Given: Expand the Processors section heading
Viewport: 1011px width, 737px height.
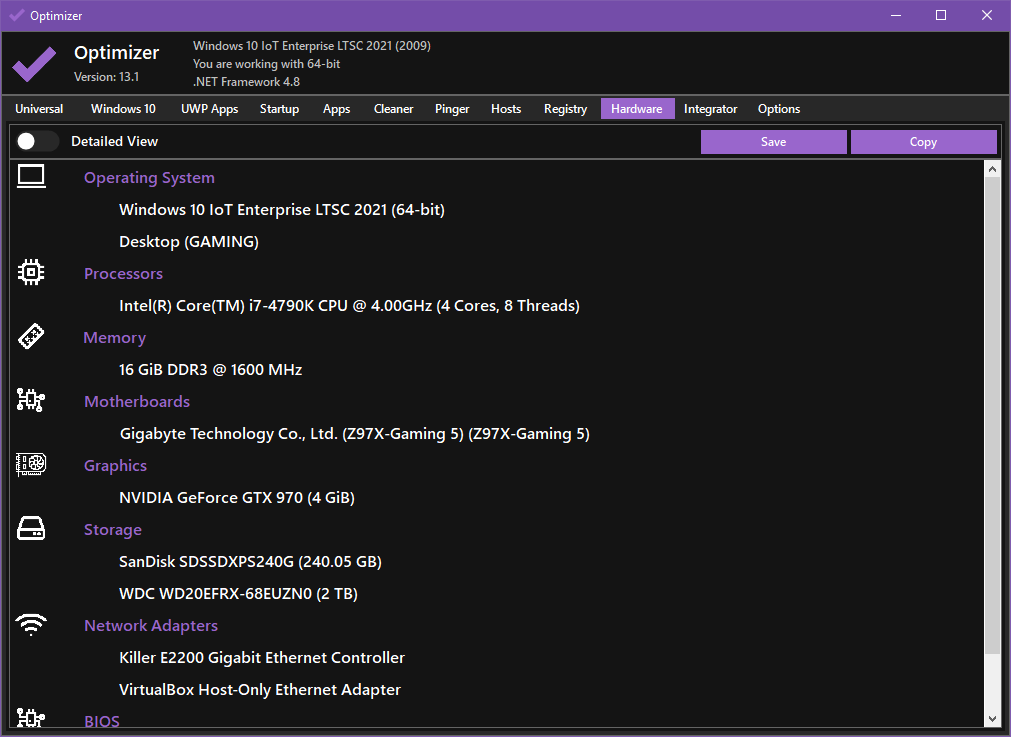Looking at the screenshot, I should tap(123, 274).
